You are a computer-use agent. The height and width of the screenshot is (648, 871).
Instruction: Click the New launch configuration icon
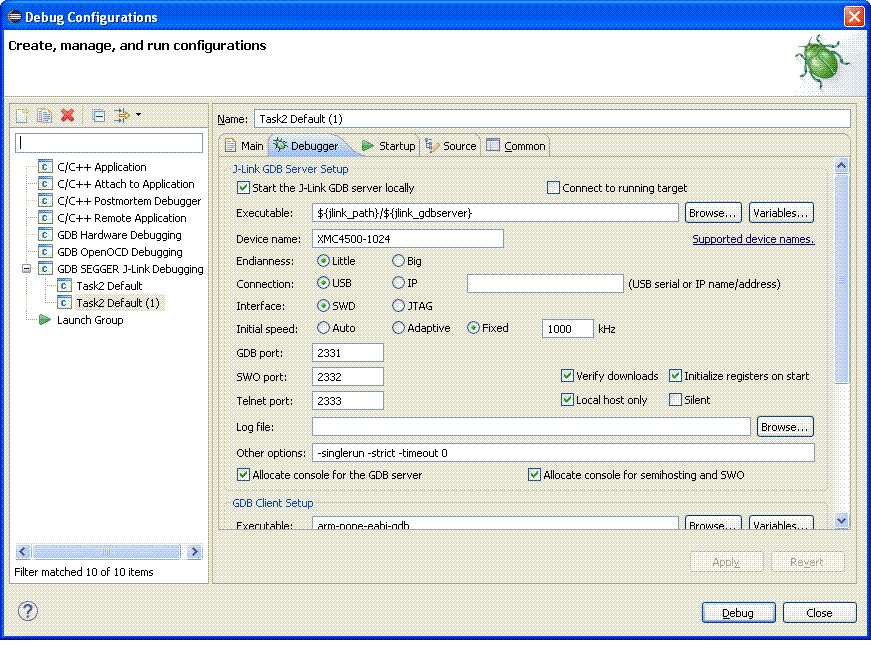(22, 115)
